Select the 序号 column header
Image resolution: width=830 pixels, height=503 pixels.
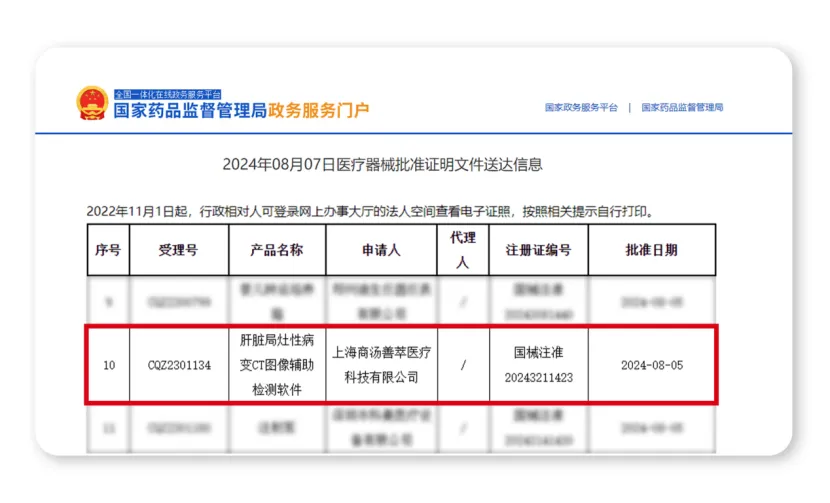pos(107,250)
